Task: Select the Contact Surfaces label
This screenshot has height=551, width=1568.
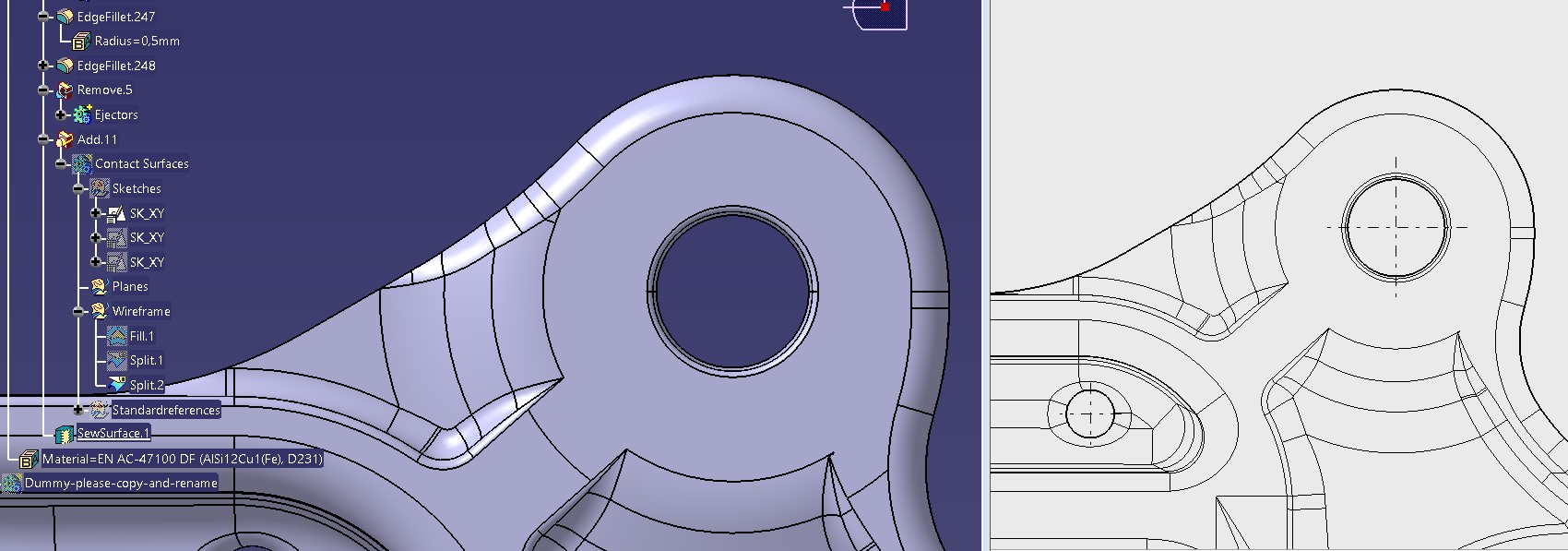Action: tap(142, 163)
